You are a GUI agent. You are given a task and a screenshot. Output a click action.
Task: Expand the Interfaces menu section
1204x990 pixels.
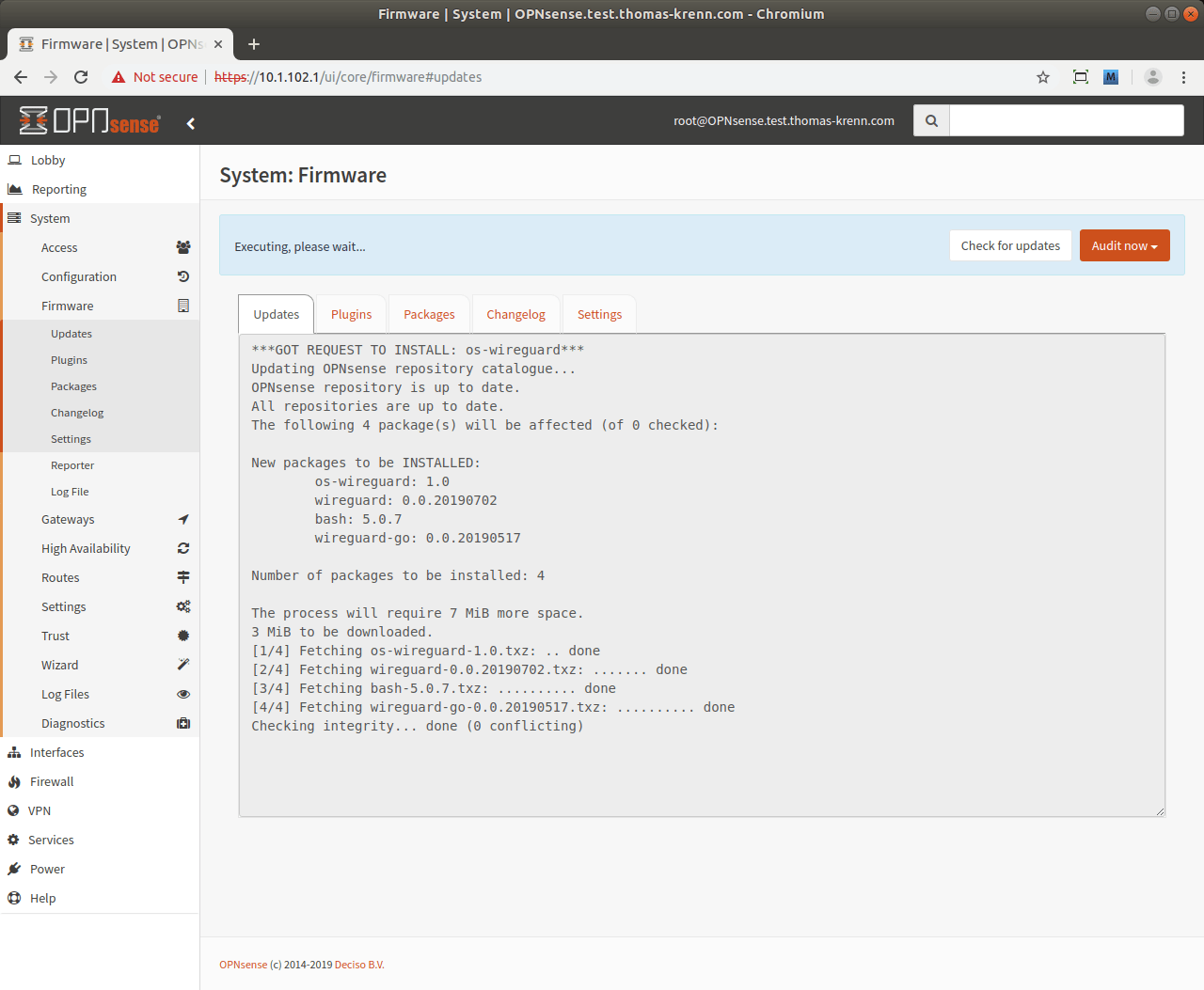56,752
